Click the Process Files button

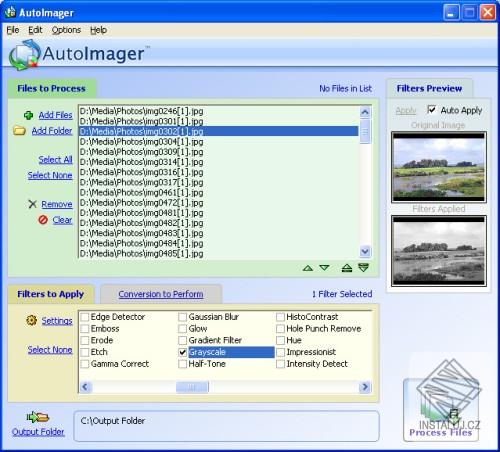click(441, 410)
